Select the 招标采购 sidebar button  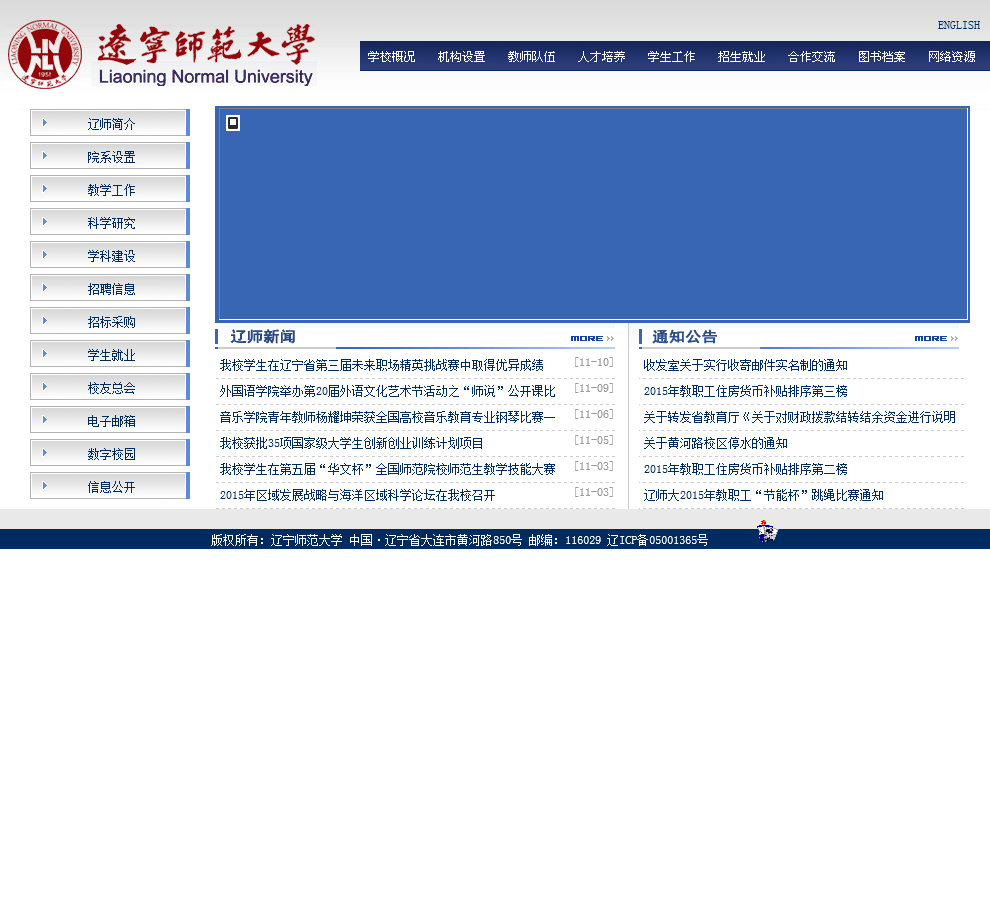click(110, 321)
